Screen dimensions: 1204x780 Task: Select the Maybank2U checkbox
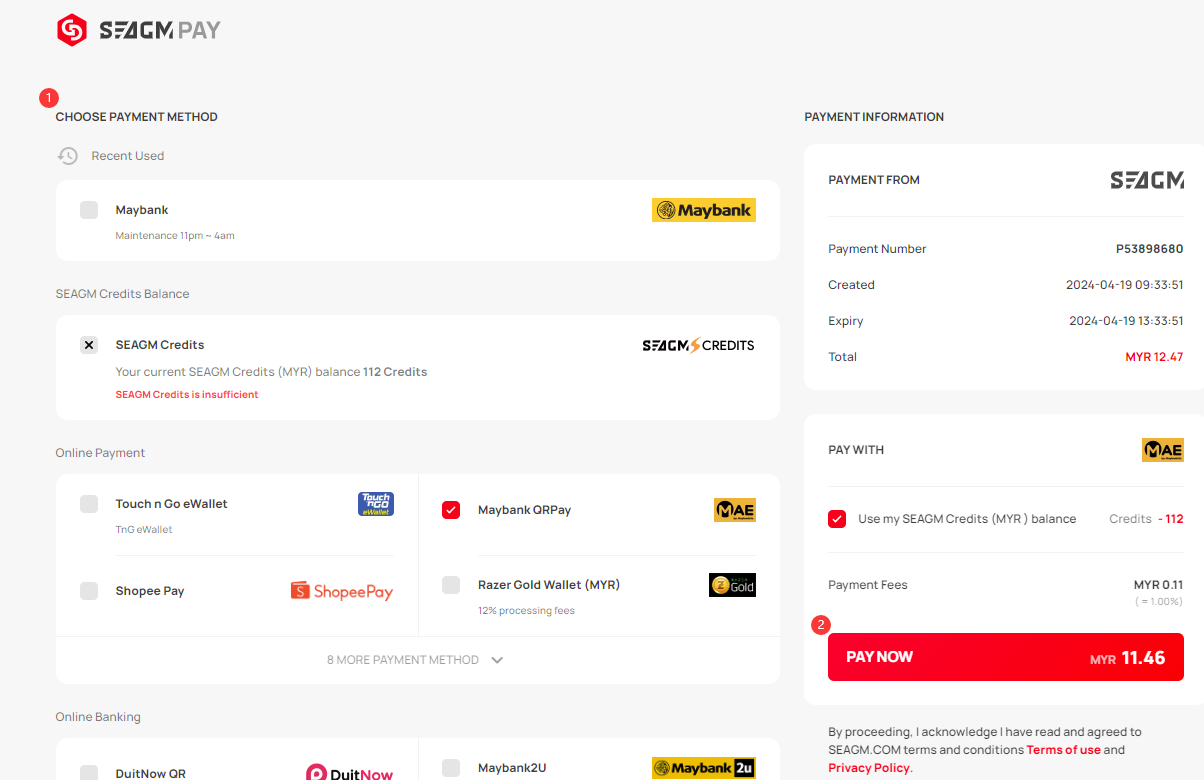(451, 768)
